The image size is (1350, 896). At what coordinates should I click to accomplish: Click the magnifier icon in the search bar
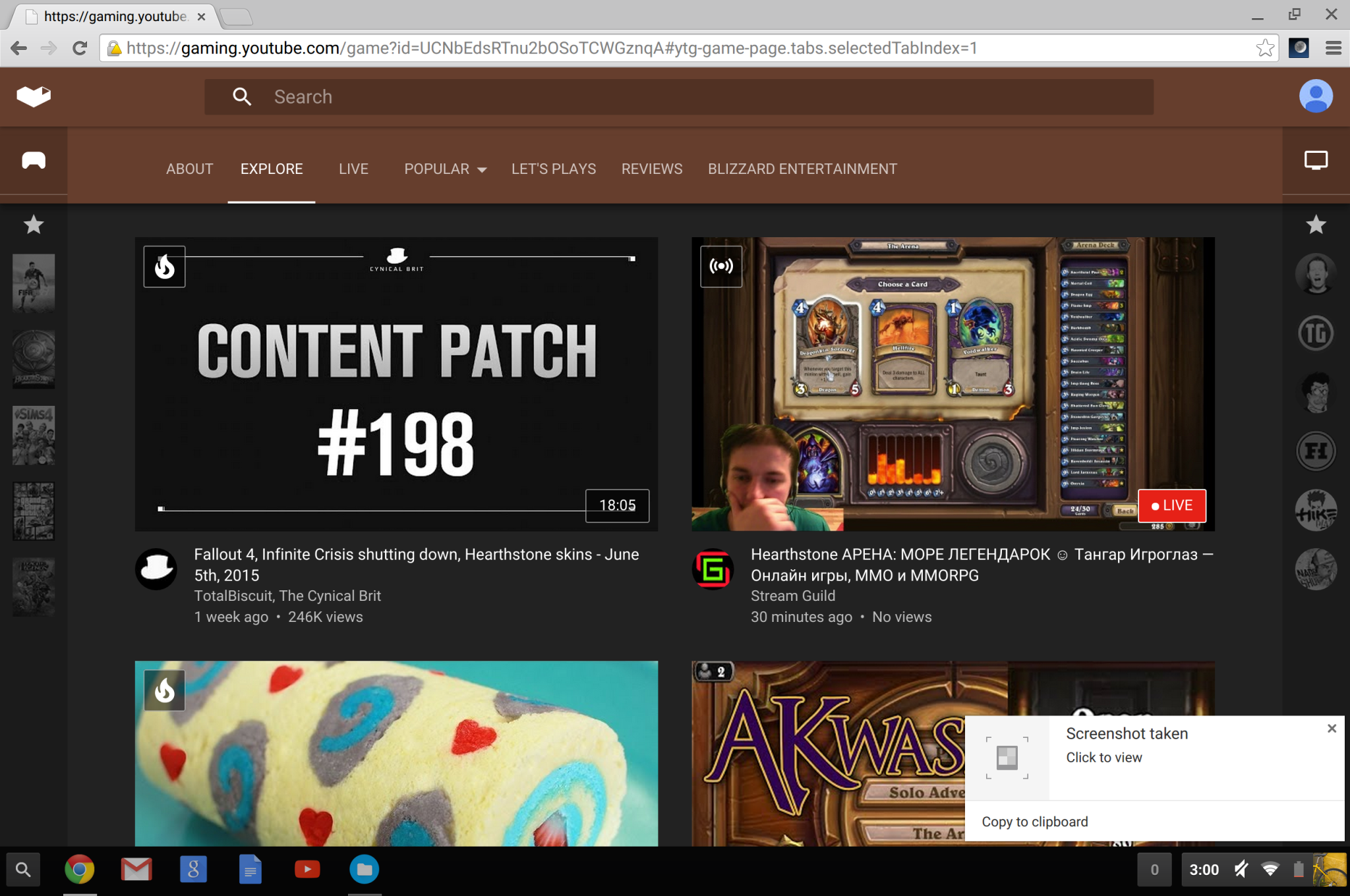pos(242,96)
